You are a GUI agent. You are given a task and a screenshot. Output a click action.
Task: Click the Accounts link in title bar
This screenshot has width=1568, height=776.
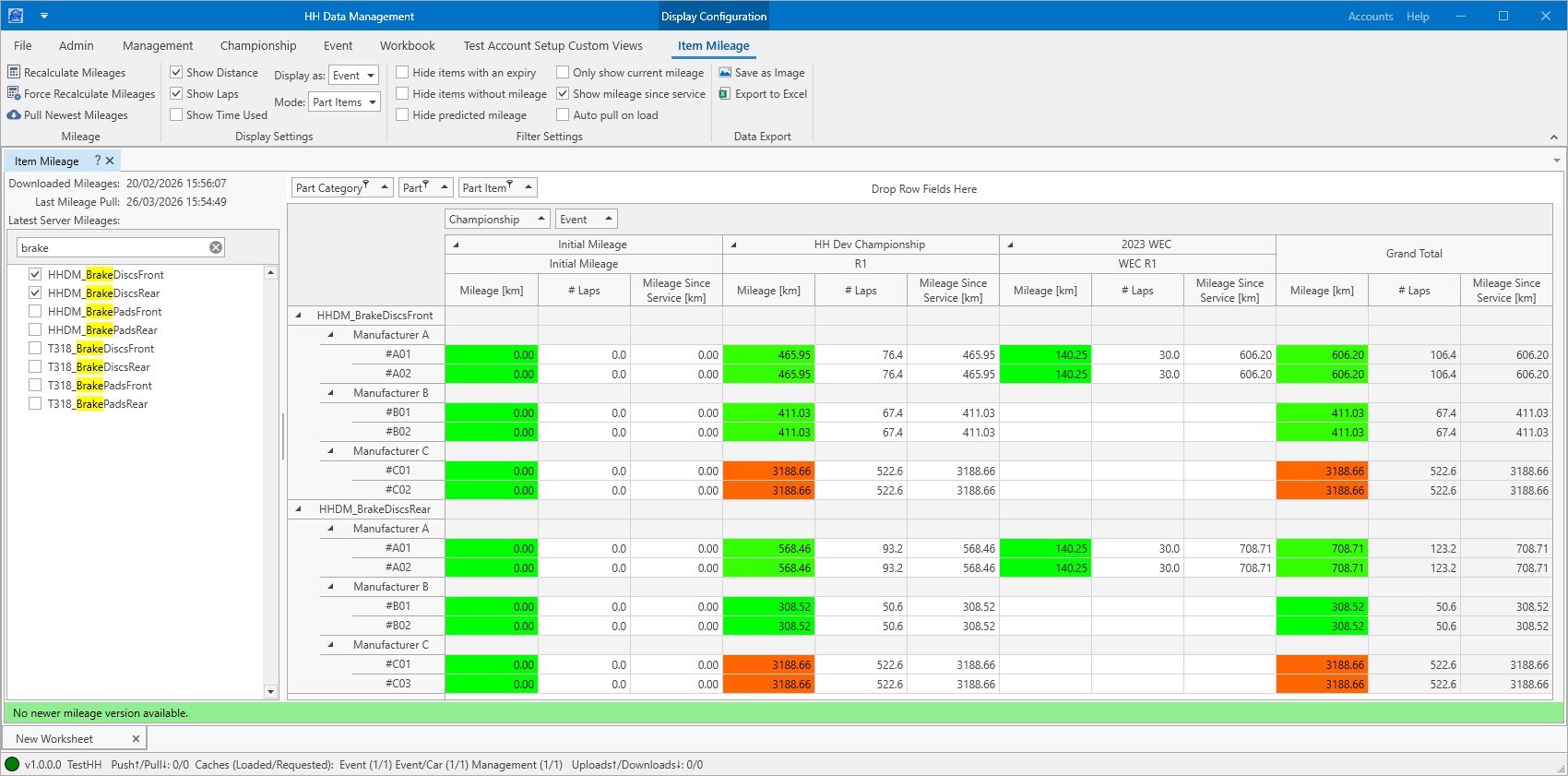click(1370, 17)
